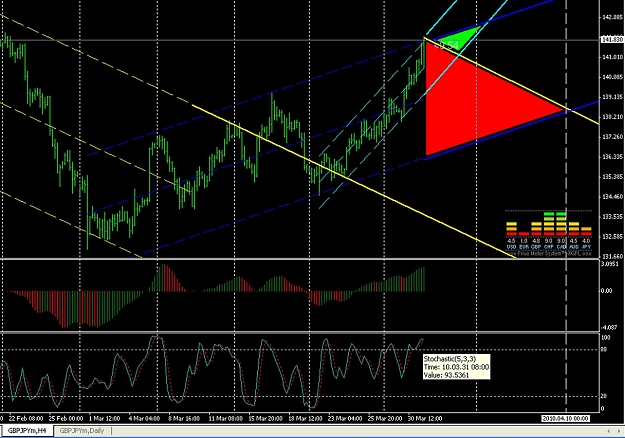The image size is (625, 438).
Task: Click the 140.085 price scale label
Action: pos(612,77)
